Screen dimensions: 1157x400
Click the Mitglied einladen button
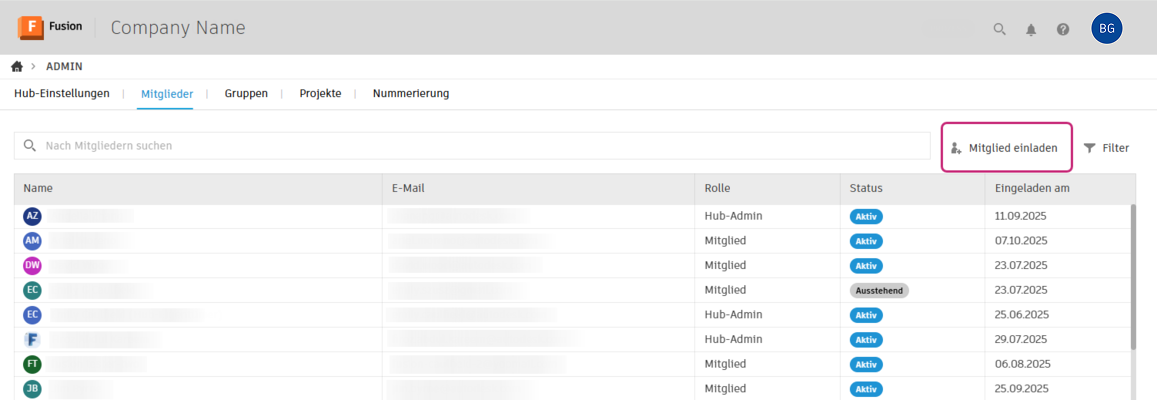pyautogui.click(x=1006, y=148)
